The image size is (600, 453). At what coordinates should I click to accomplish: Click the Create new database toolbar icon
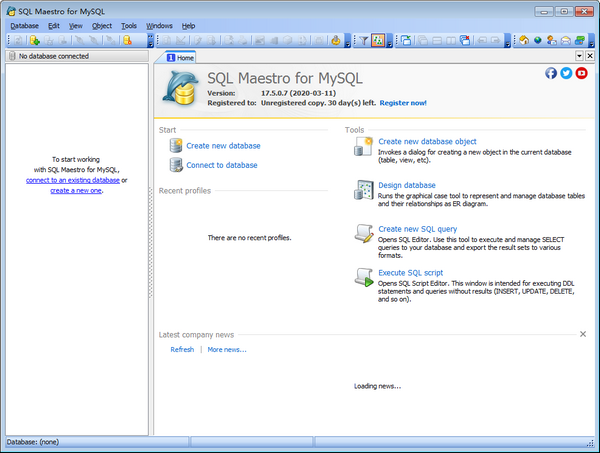[33, 40]
